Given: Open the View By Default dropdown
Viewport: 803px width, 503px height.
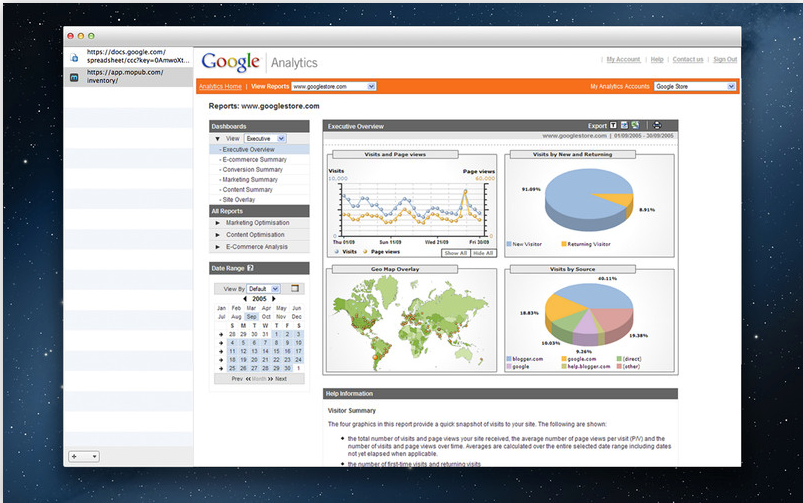Looking at the screenshot, I should pos(263,289).
